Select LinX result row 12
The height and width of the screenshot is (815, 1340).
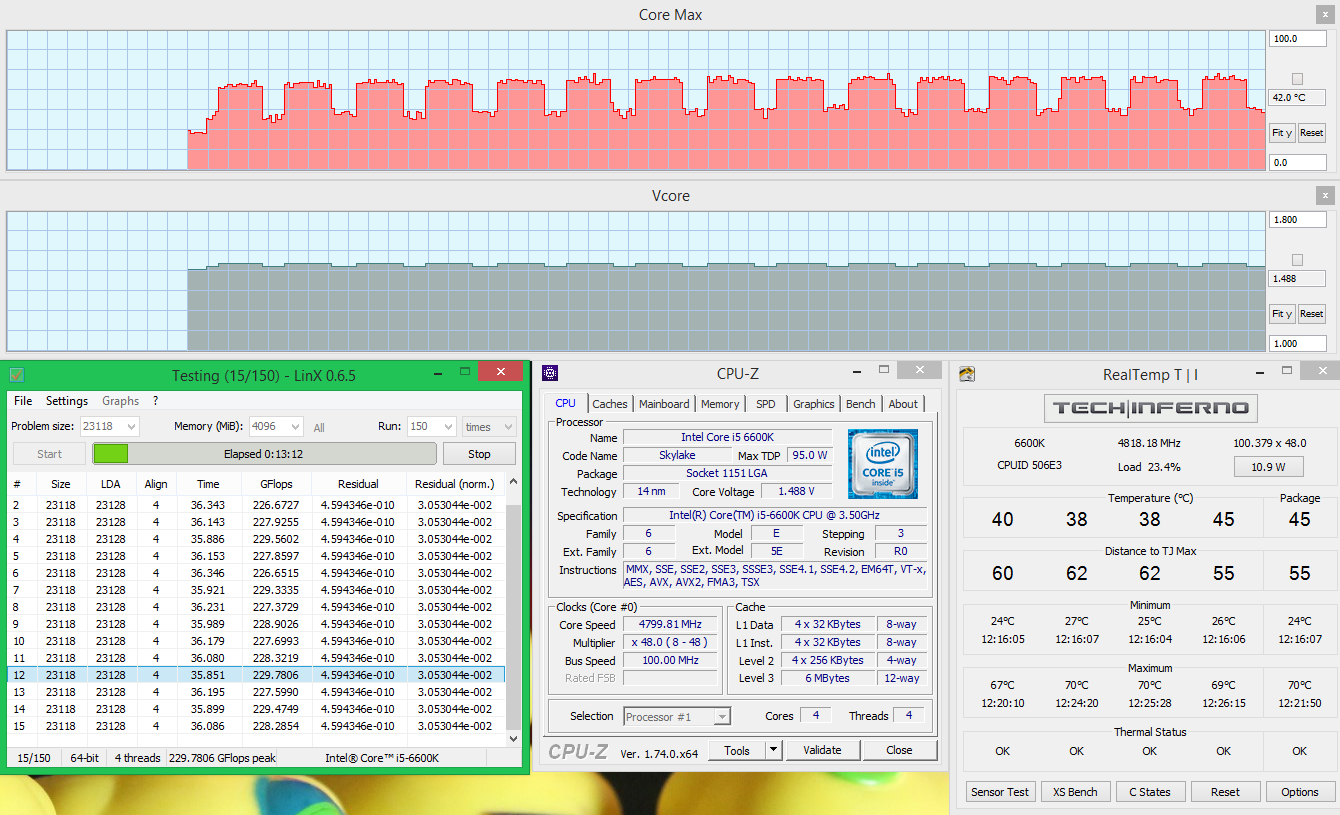tap(257, 675)
